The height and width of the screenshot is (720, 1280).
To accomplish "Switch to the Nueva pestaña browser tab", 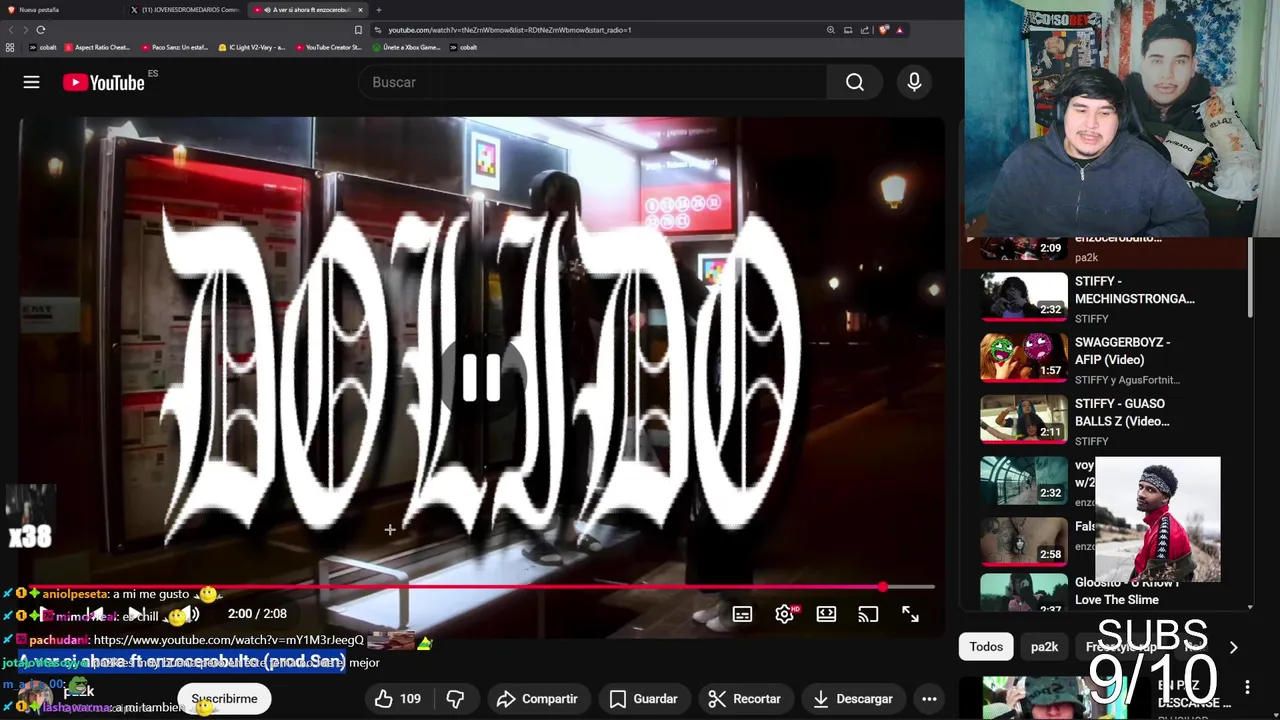I will click(x=60, y=9).
